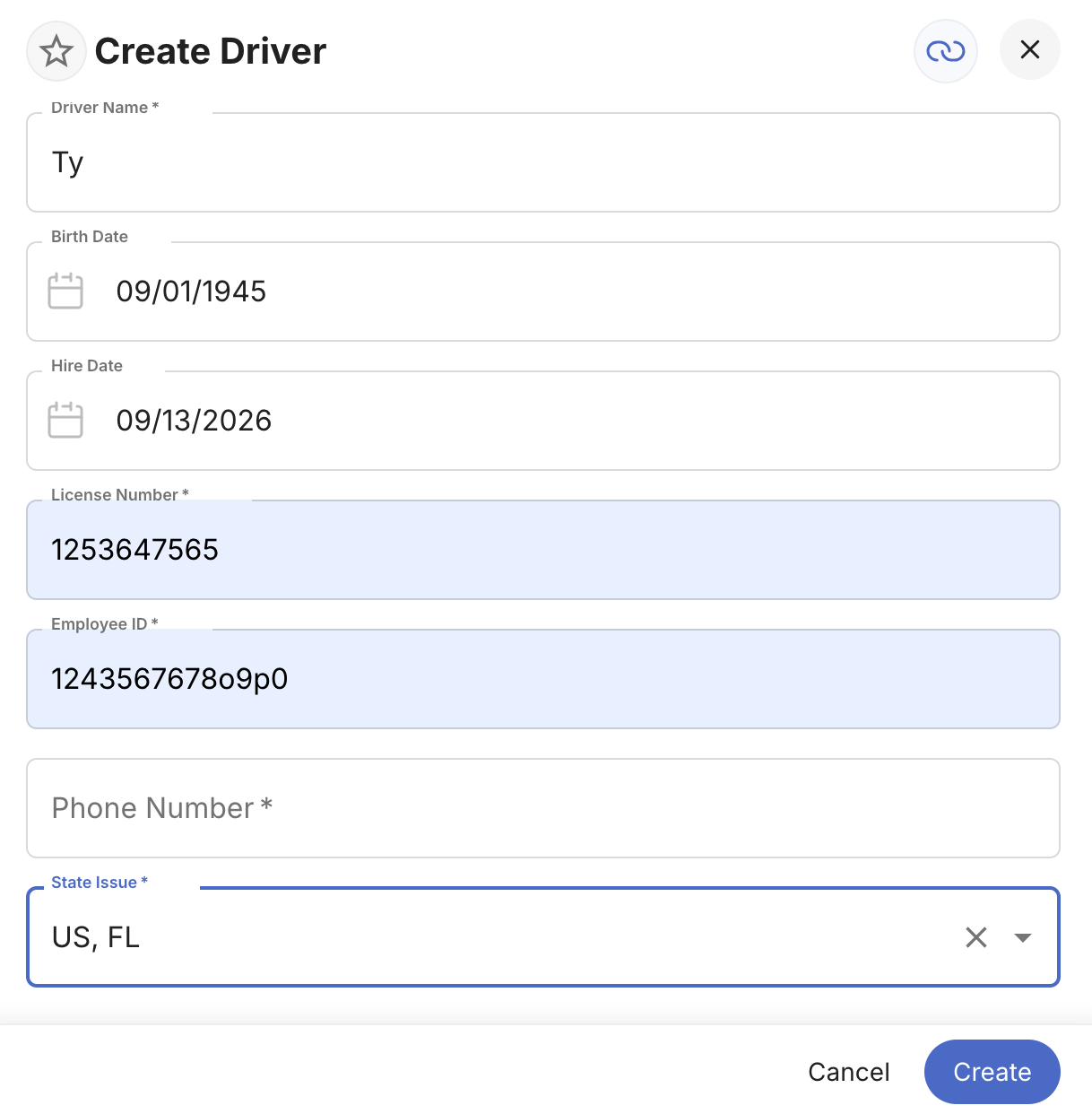Mark Create Driver form as favorite star
This screenshot has width=1092, height=1114.
coord(56,51)
